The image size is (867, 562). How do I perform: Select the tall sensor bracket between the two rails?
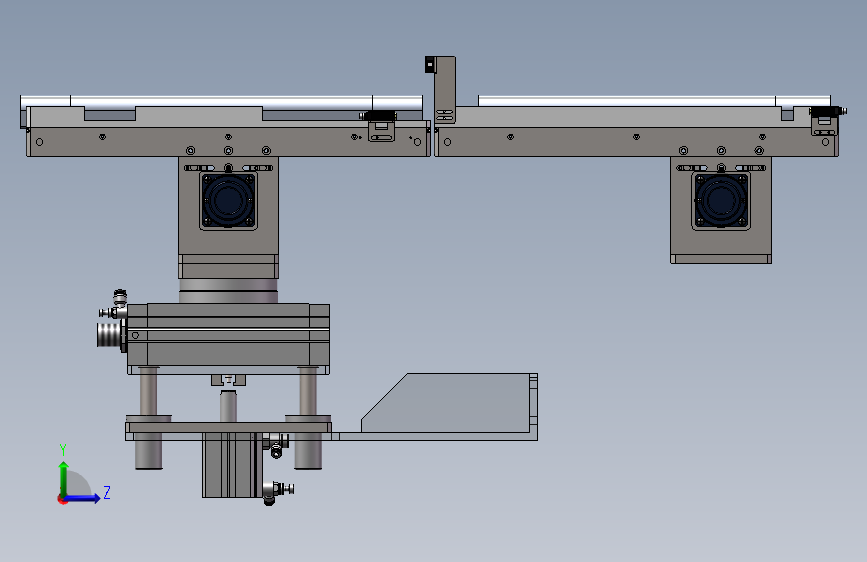pyautogui.click(x=445, y=90)
